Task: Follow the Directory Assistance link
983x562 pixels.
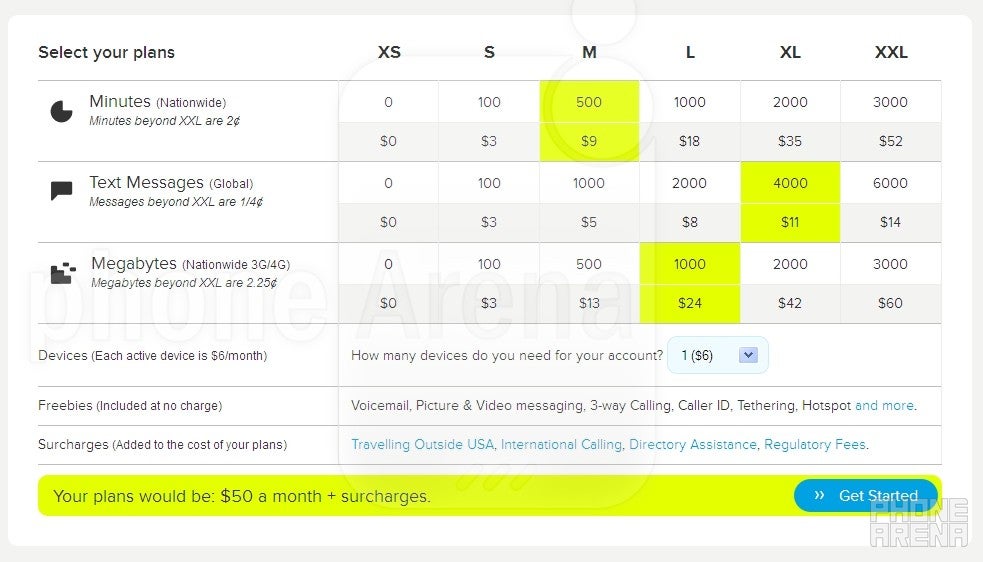Action: point(693,444)
